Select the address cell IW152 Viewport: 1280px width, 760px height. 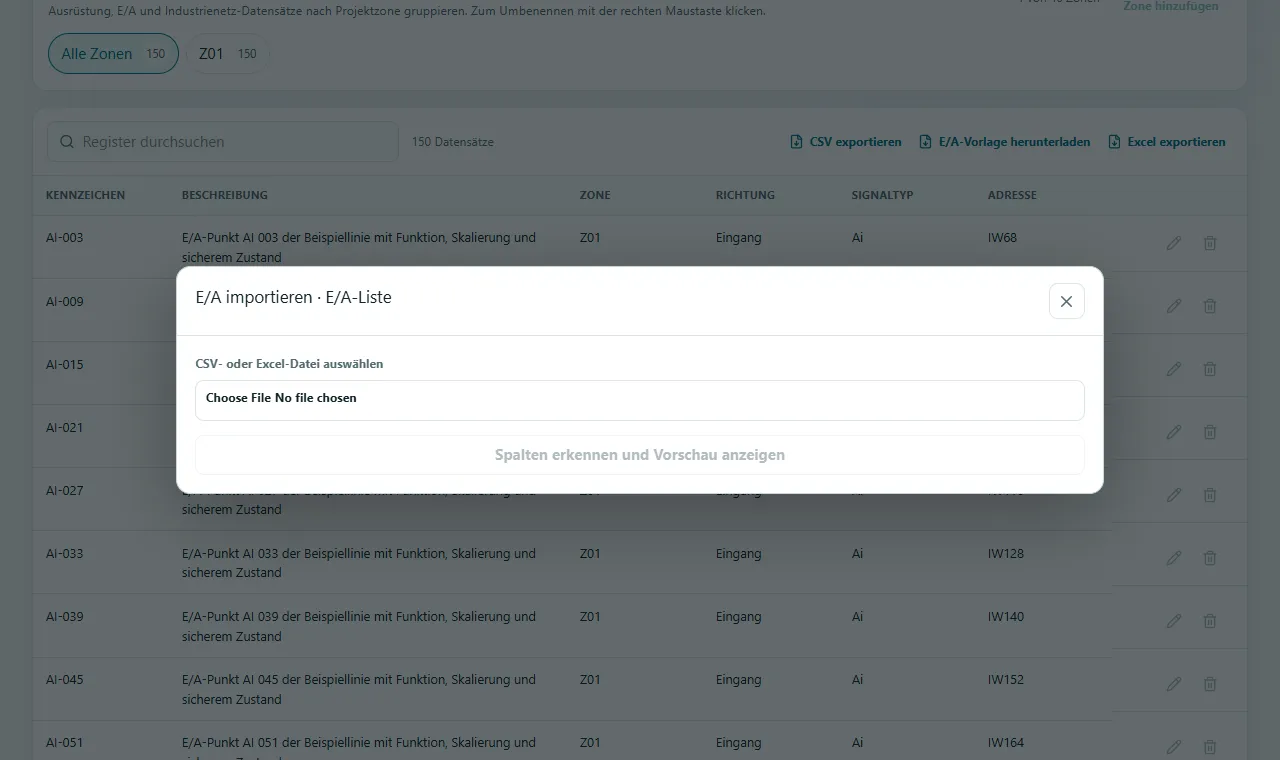(x=1006, y=680)
